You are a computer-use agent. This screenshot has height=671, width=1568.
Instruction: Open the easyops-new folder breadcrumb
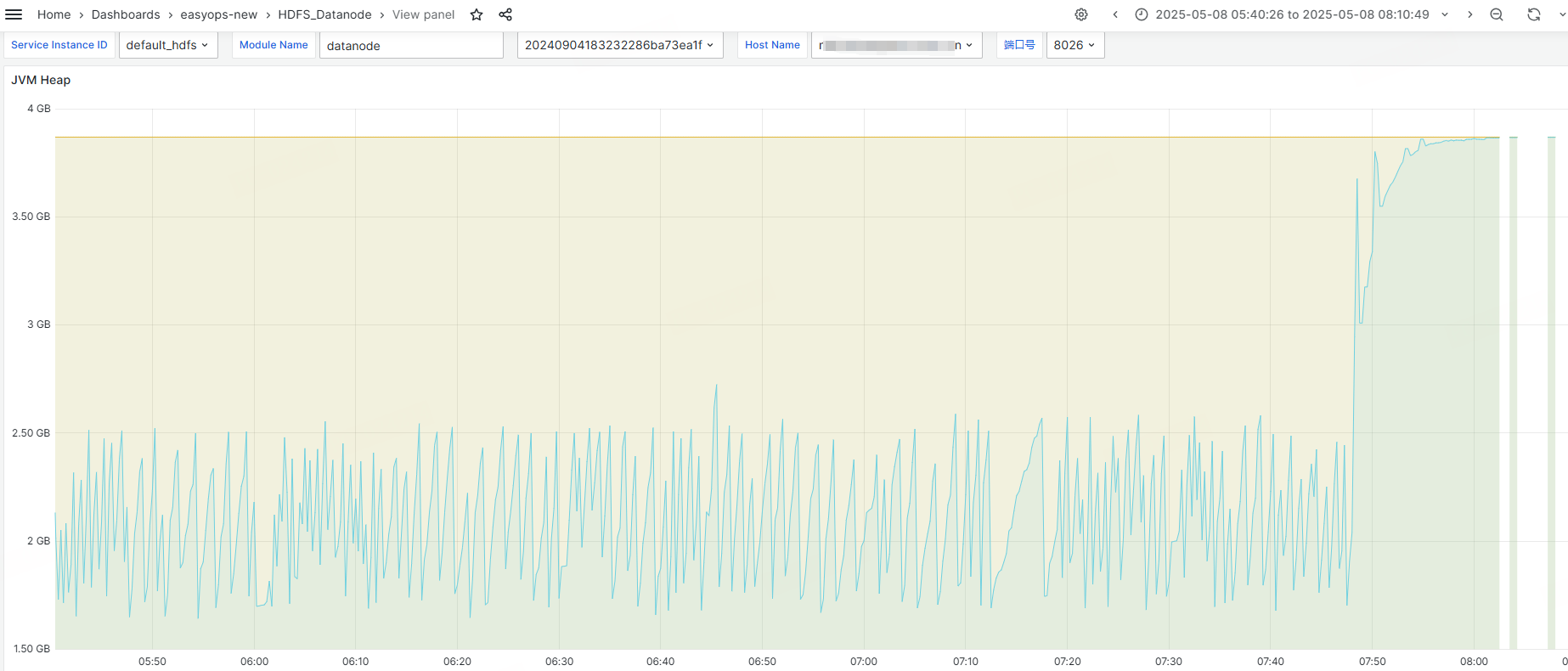218,14
